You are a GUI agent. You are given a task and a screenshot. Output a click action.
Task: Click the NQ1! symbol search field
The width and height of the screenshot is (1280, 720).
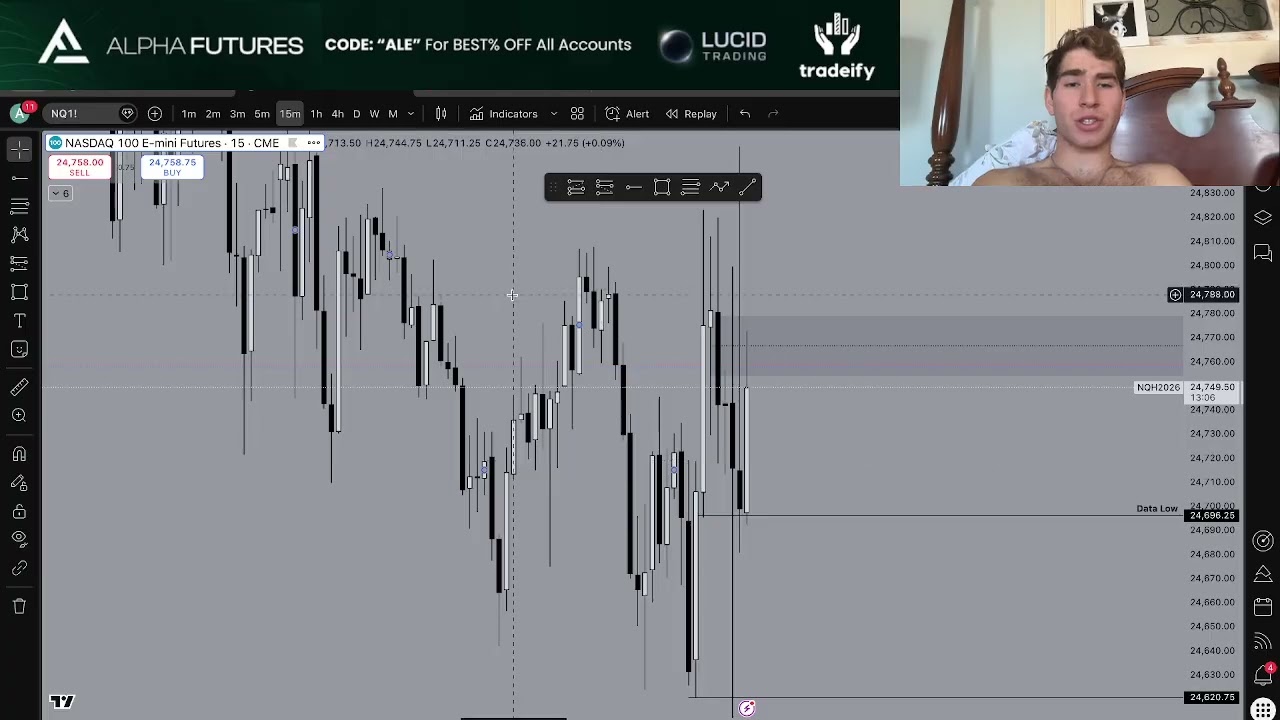[x=90, y=114]
